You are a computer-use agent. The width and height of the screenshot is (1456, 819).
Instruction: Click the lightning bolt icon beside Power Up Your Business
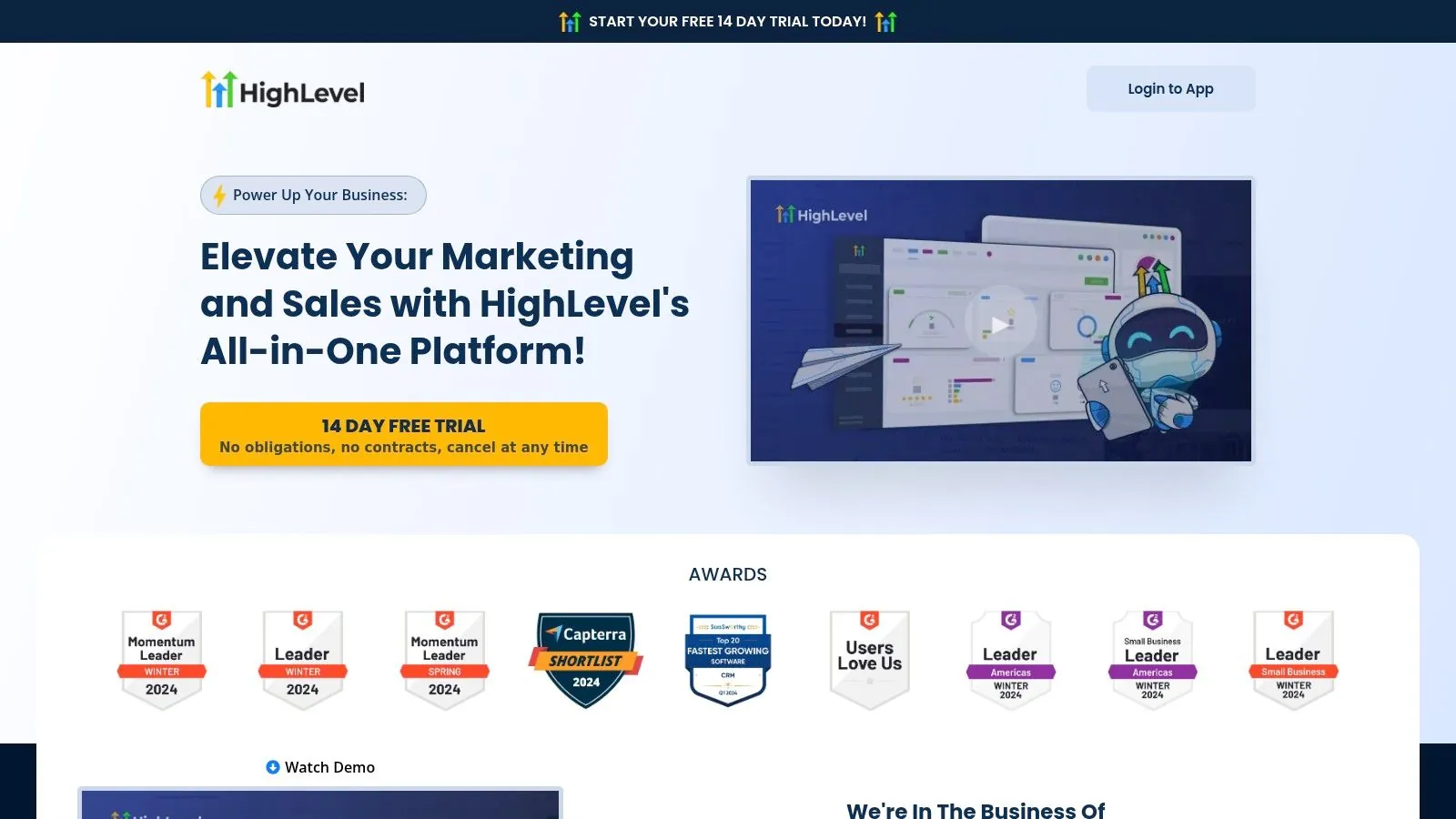219,196
